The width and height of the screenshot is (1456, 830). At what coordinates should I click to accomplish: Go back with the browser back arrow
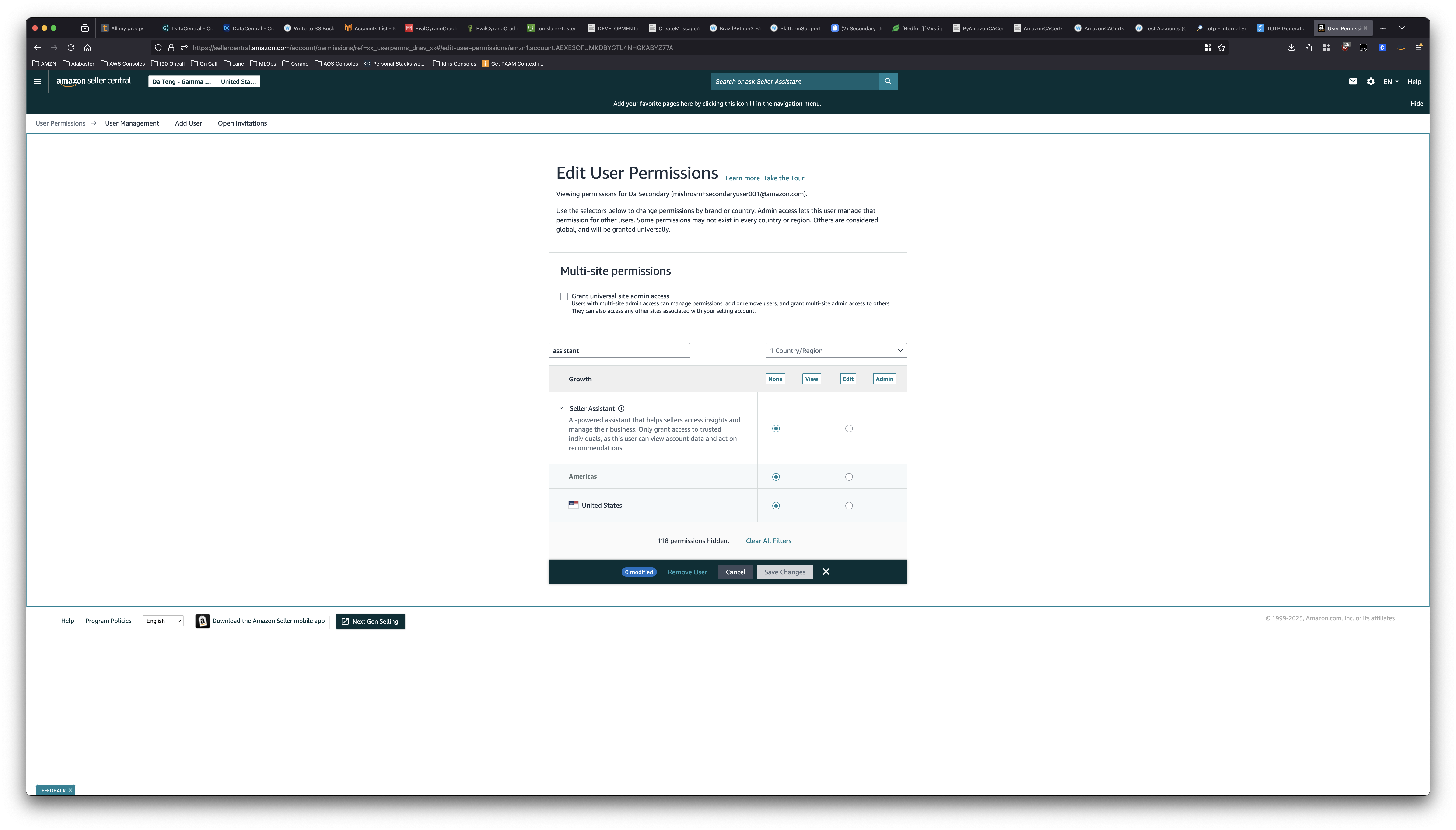pyautogui.click(x=37, y=48)
